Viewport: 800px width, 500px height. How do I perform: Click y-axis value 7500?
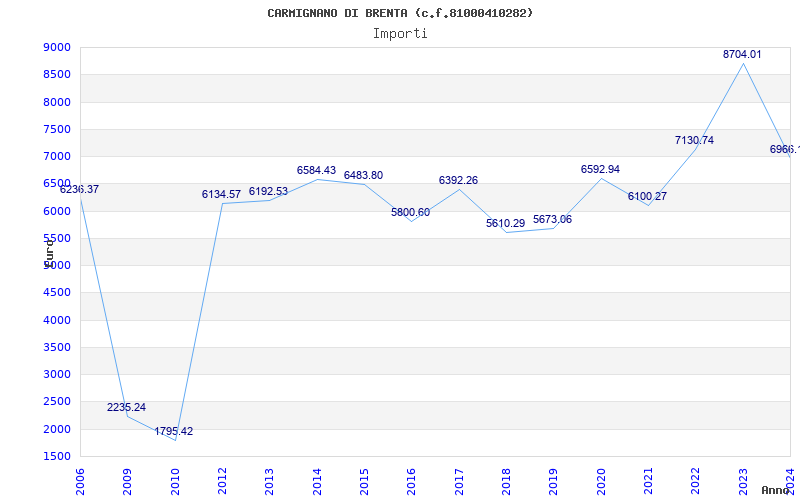pyautogui.click(x=57, y=129)
